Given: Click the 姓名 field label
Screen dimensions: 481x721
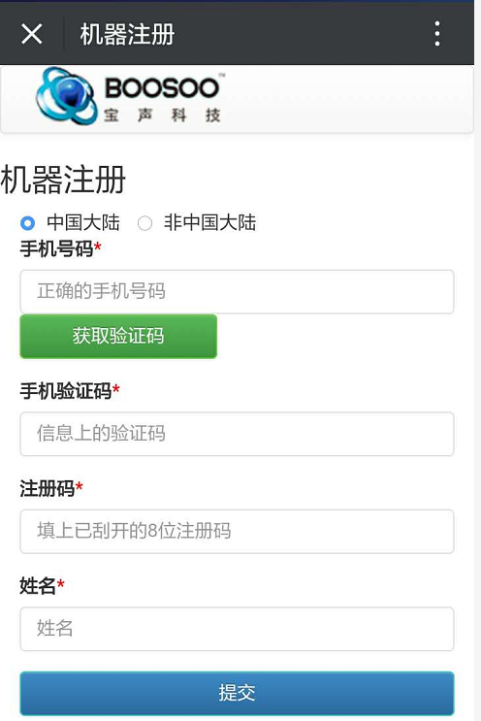Looking at the screenshot, I should pyautogui.click(x=38, y=586).
